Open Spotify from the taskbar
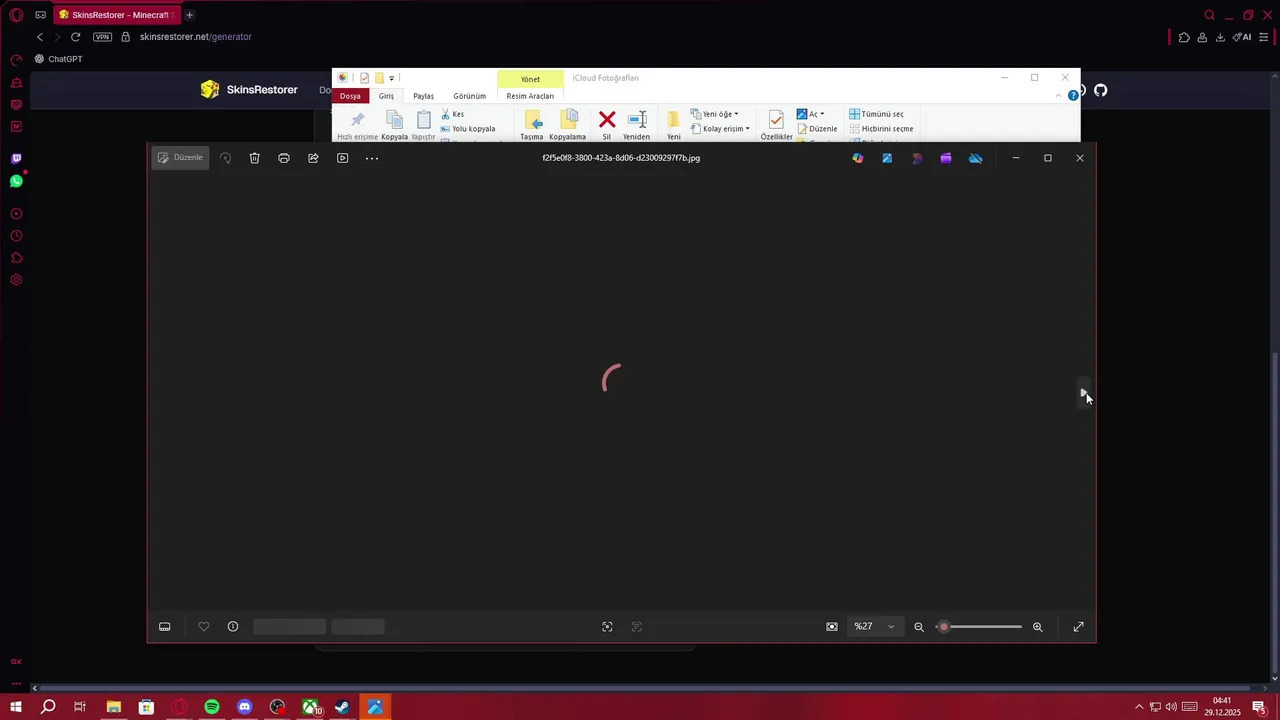 point(212,707)
